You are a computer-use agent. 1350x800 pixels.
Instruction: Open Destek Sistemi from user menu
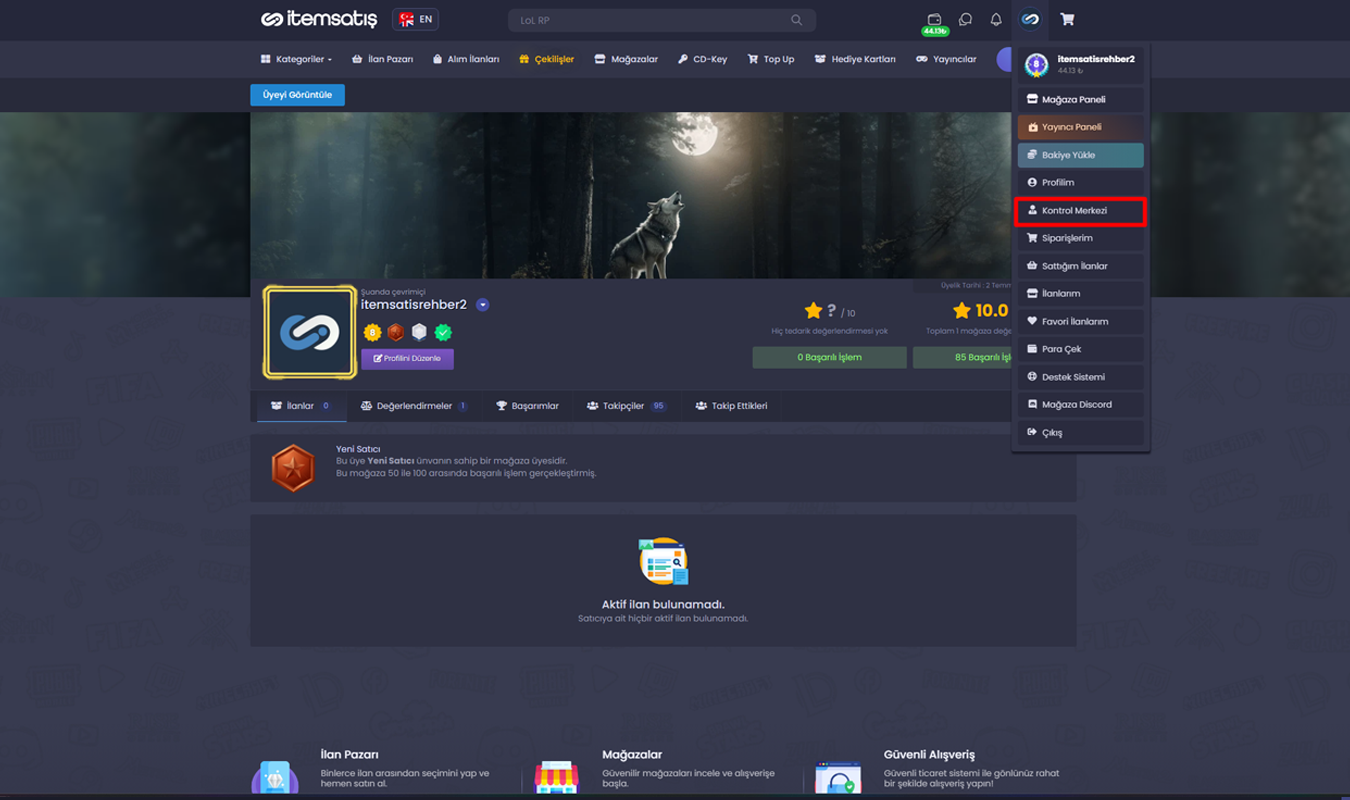click(x=1080, y=377)
